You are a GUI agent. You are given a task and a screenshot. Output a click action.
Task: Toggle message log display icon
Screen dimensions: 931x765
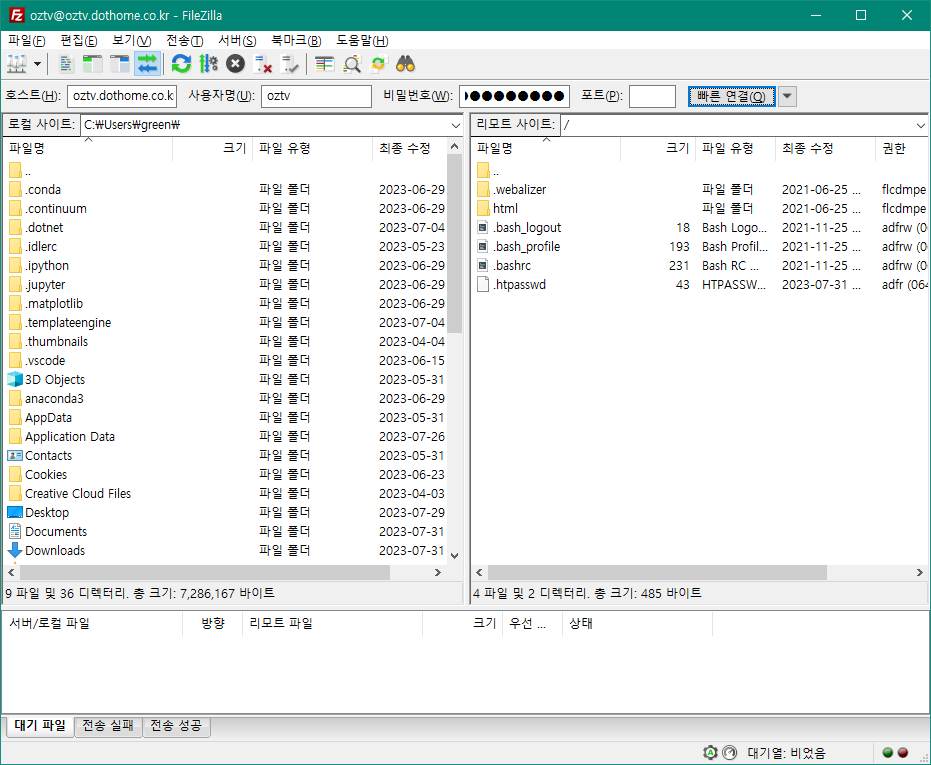66,64
